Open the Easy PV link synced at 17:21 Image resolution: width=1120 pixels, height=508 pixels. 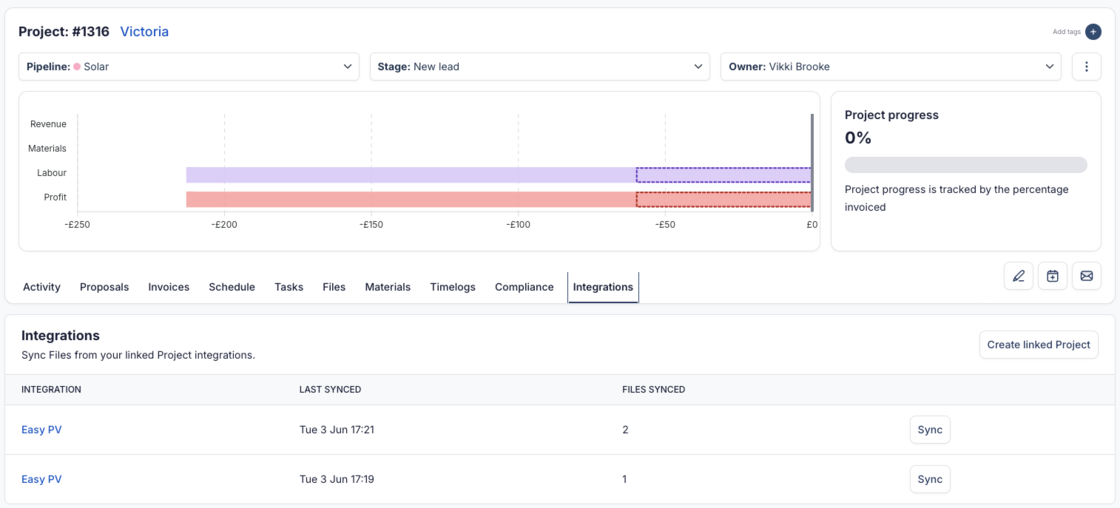pos(41,430)
